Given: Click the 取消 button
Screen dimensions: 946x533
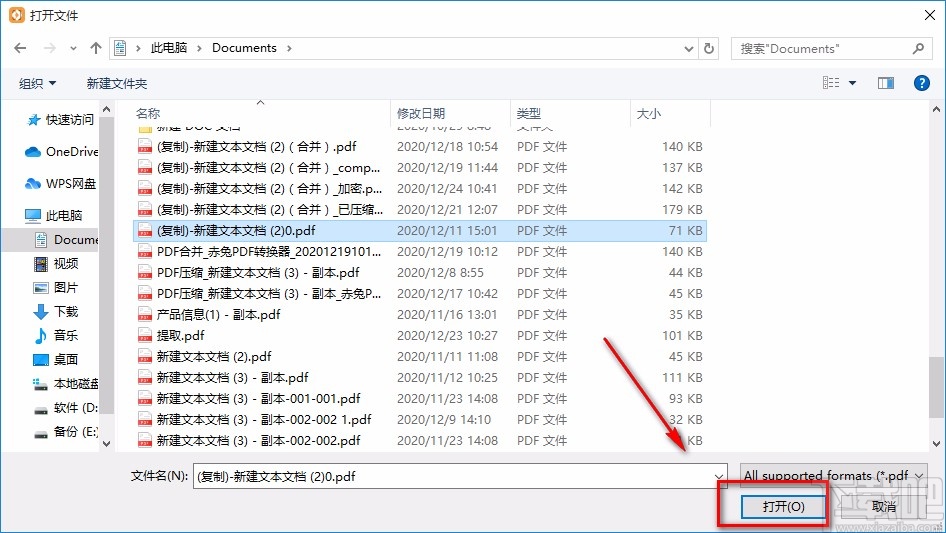Looking at the screenshot, I should pos(884,506).
